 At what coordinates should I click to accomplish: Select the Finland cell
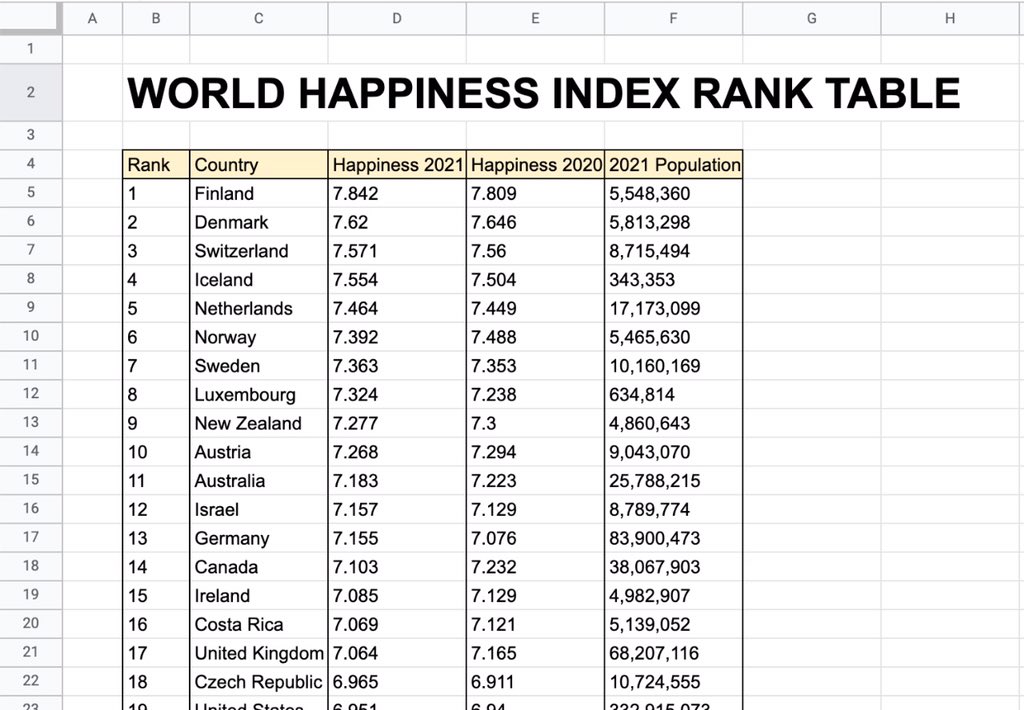tap(259, 193)
